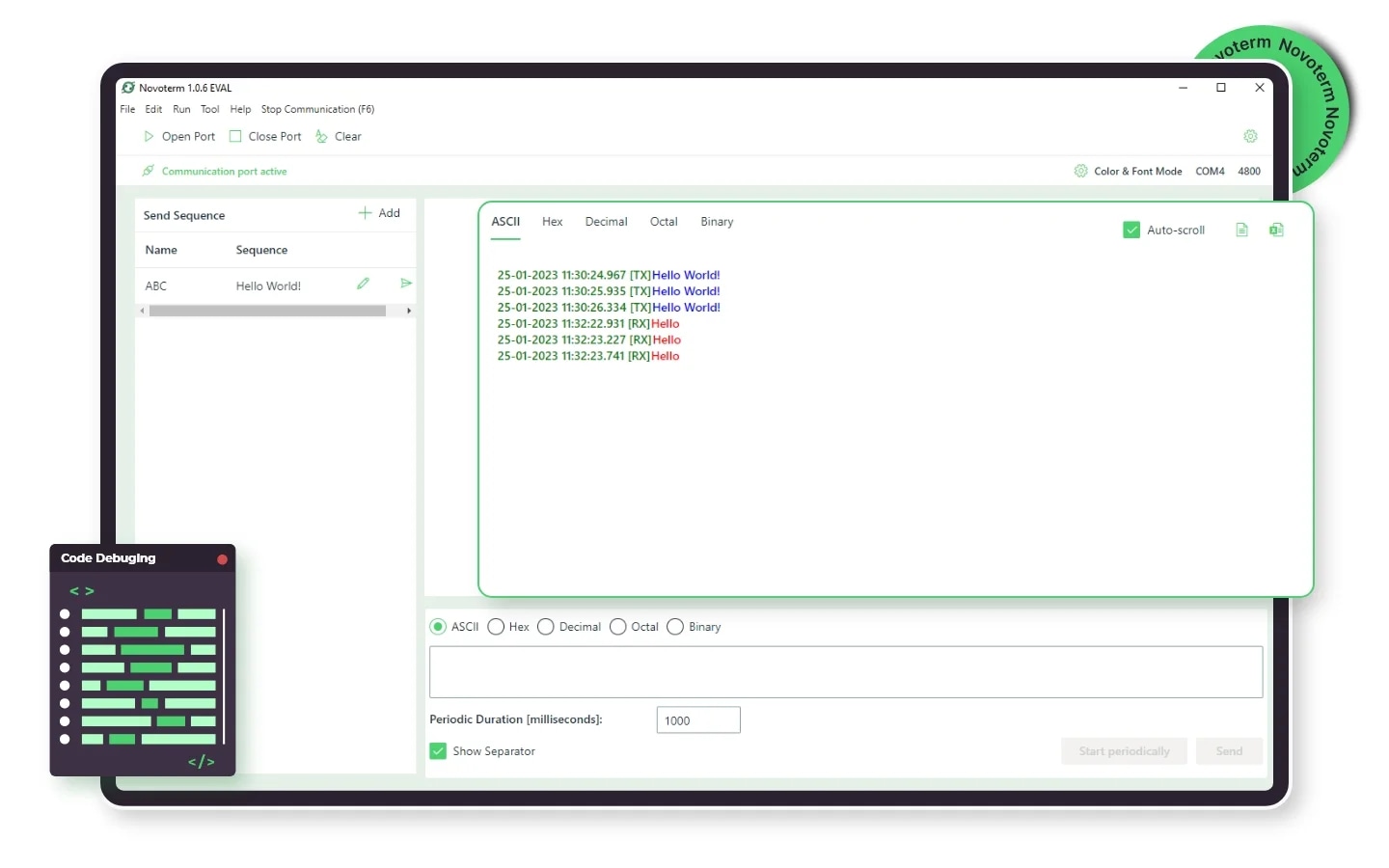Select the Decimal input radio button
The height and width of the screenshot is (868, 1389).
[x=545, y=627]
